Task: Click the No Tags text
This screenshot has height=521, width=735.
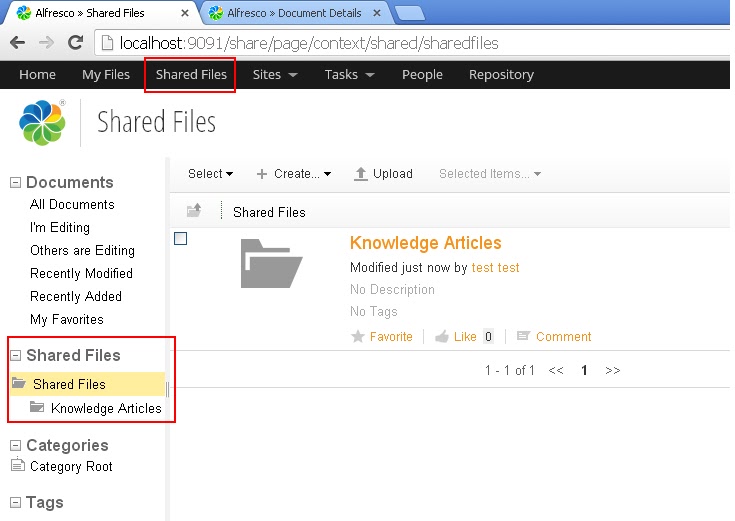Action: pos(374,311)
